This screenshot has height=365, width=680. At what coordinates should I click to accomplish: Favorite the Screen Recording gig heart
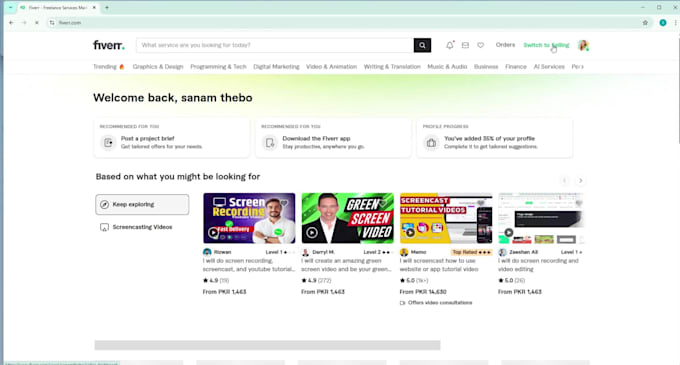(284, 202)
